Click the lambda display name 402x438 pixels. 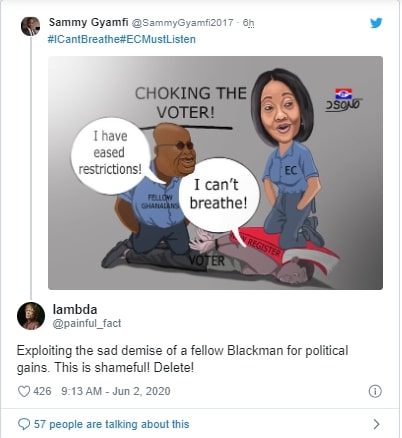click(75, 309)
